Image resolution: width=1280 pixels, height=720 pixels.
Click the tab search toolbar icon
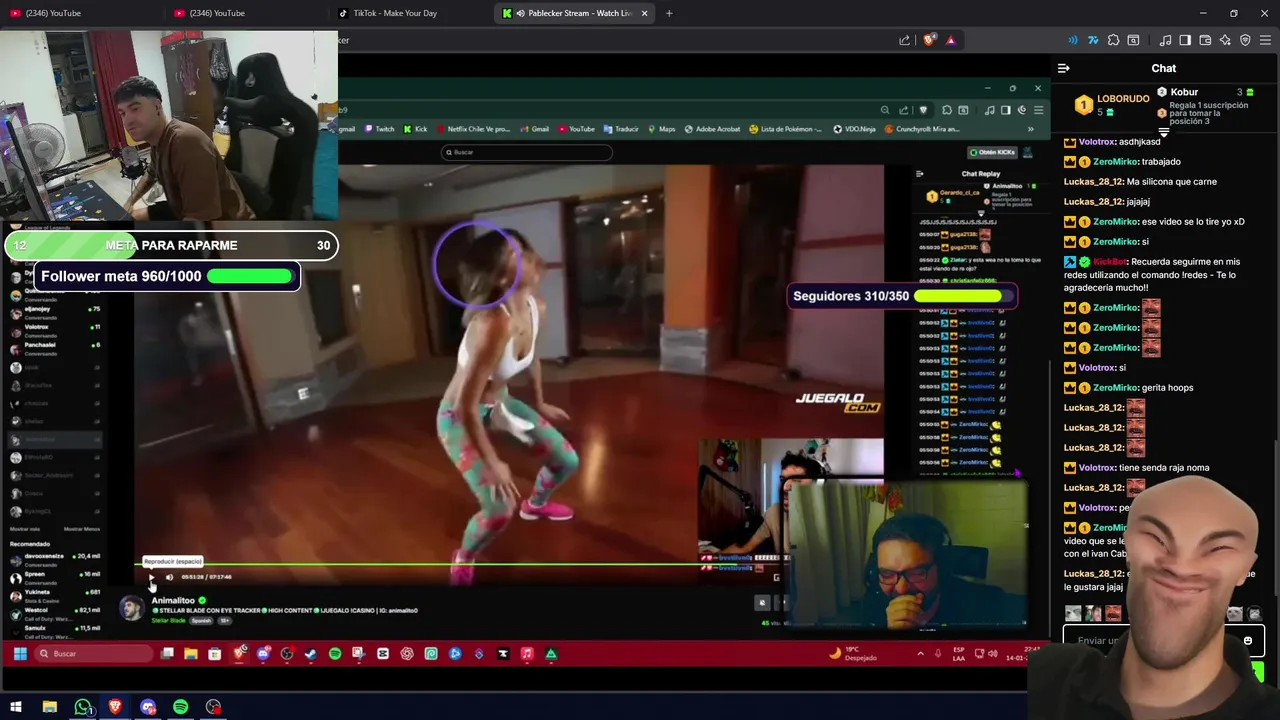tap(1133, 40)
